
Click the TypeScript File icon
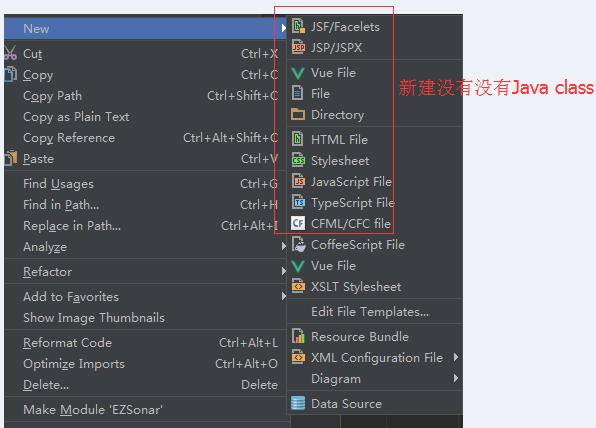click(298, 202)
